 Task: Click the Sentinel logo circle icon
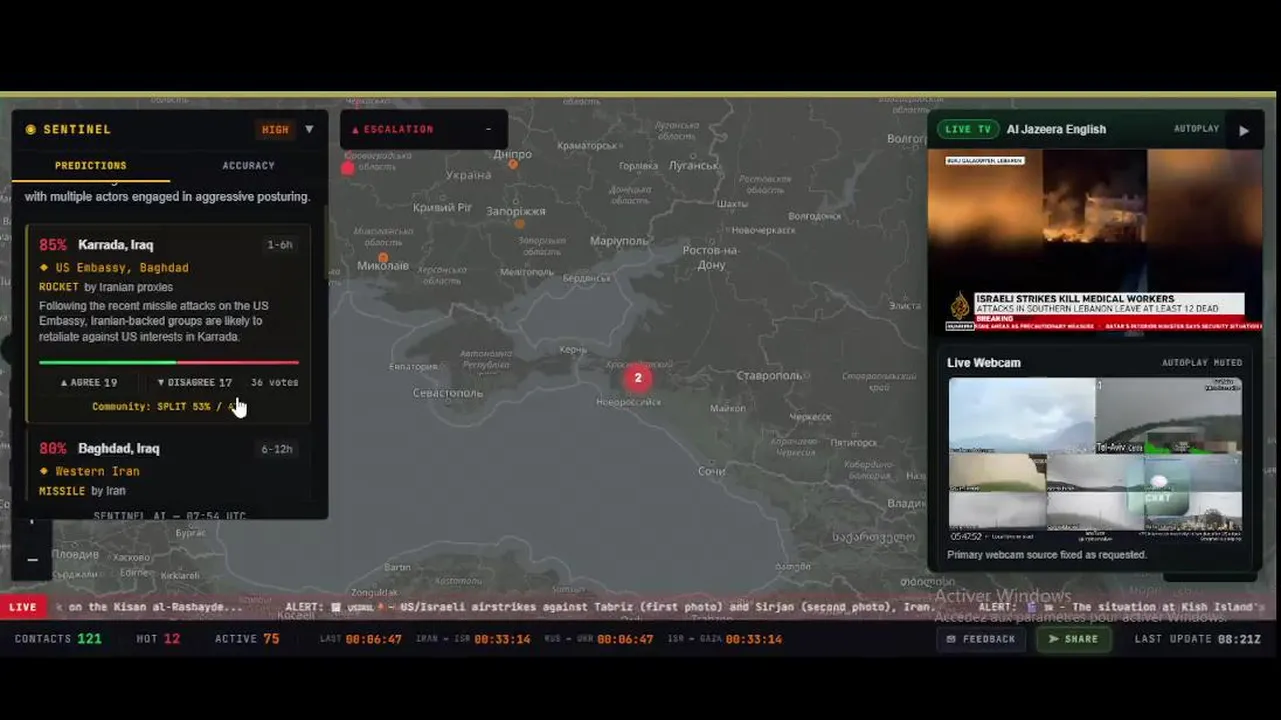(x=31, y=130)
